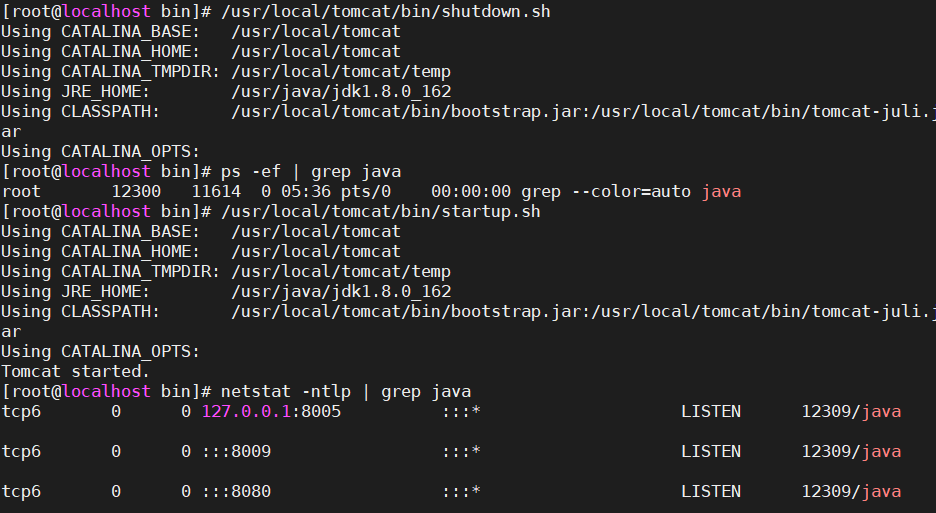The height and width of the screenshot is (513, 936).
Task: Click LISTEN in the 8080 row
Action: 711,491
